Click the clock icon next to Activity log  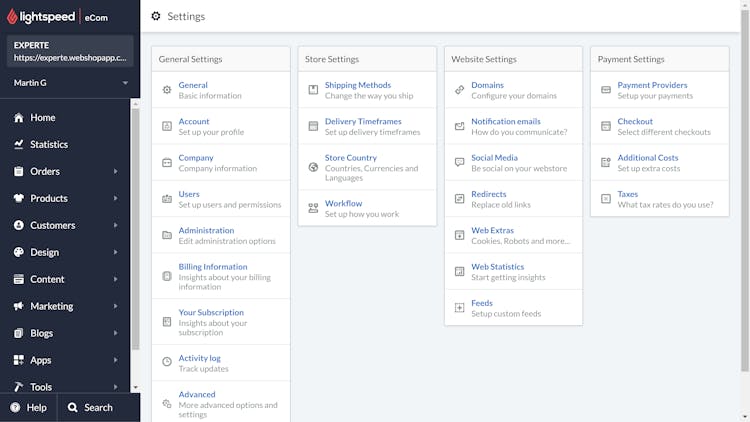coord(166,362)
